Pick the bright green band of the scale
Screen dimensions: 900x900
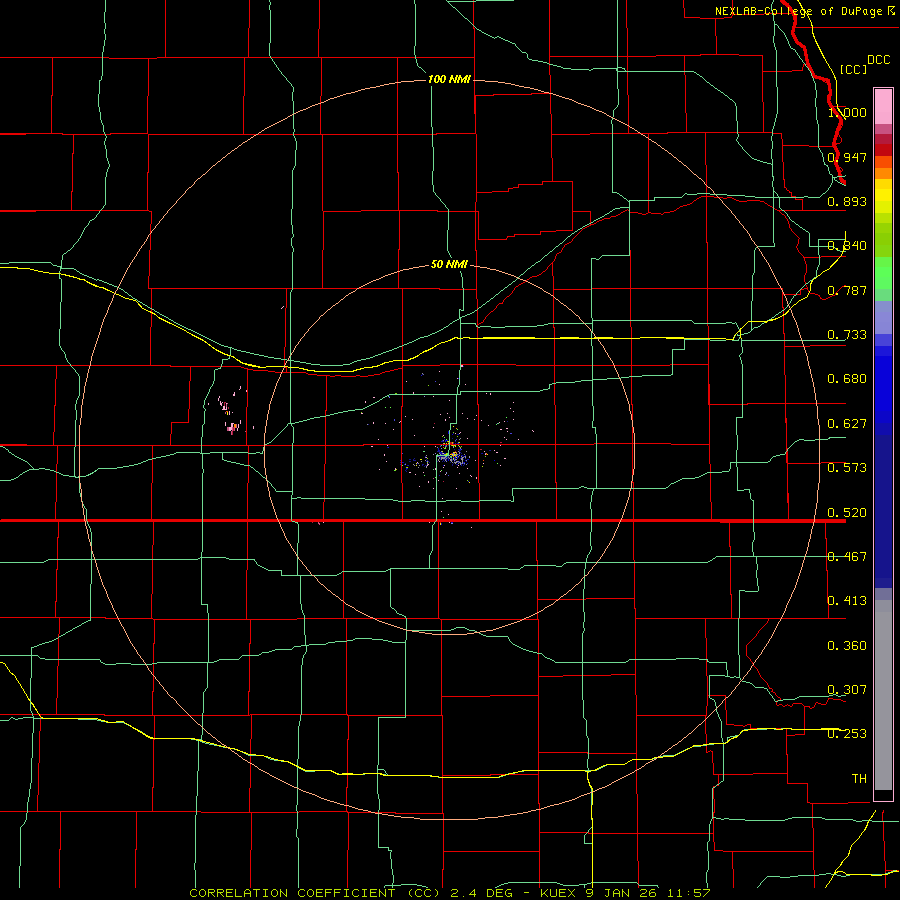click(883, 273)
